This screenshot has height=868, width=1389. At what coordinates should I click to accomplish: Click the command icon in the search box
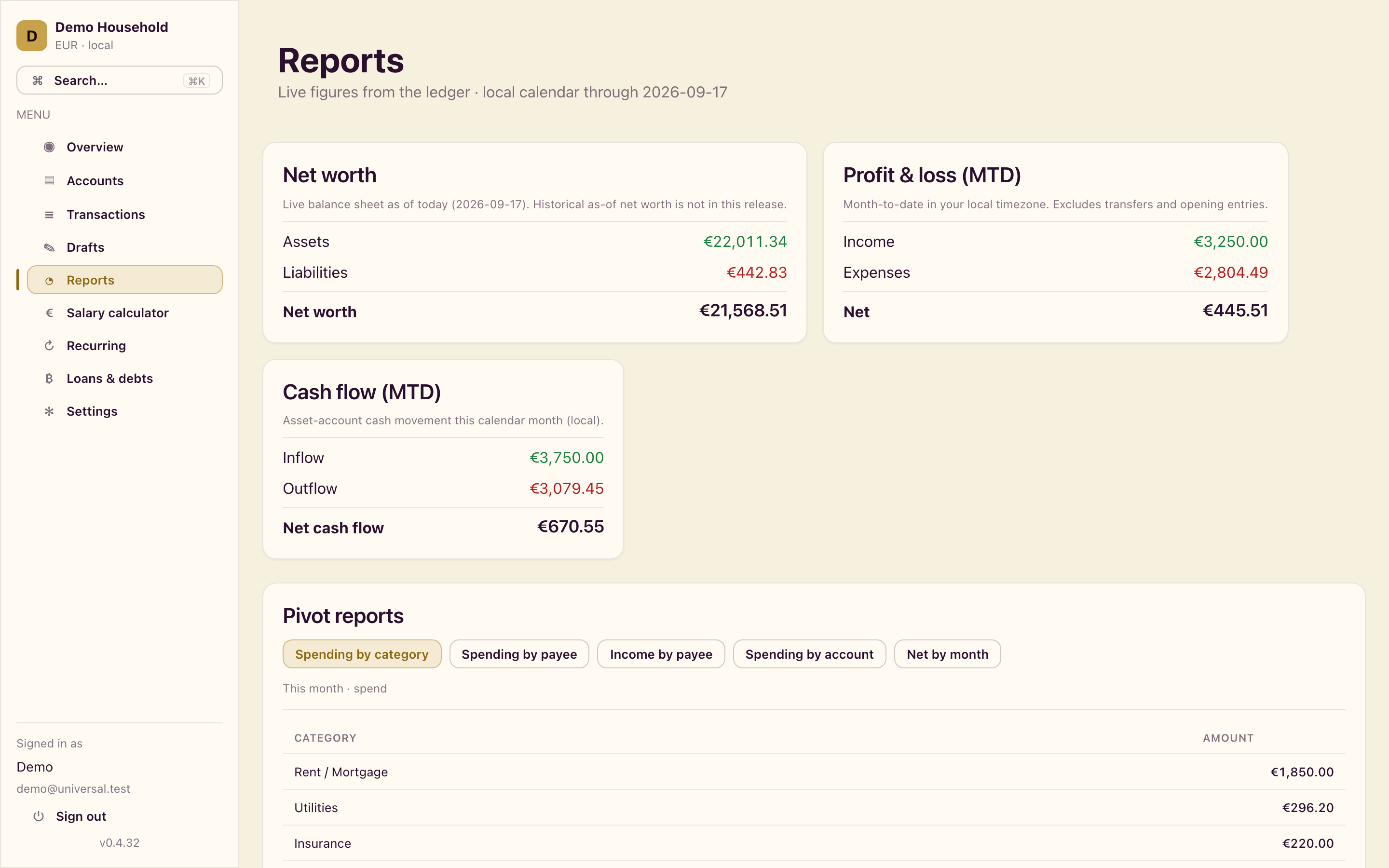(38, 81)
